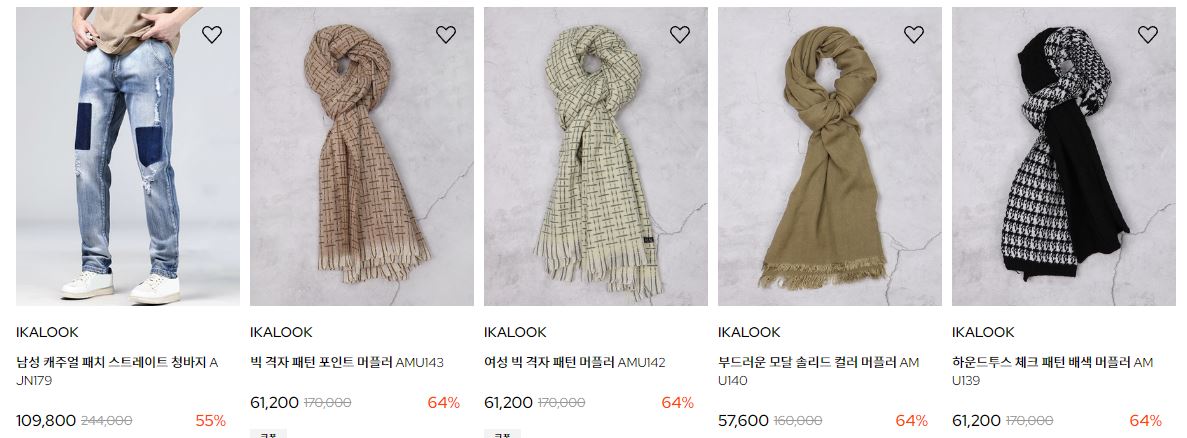Open 여성 빅 격자 패턴 머플러 AMU142
The height and width of the screenshot is (438, 1187).
575,362
